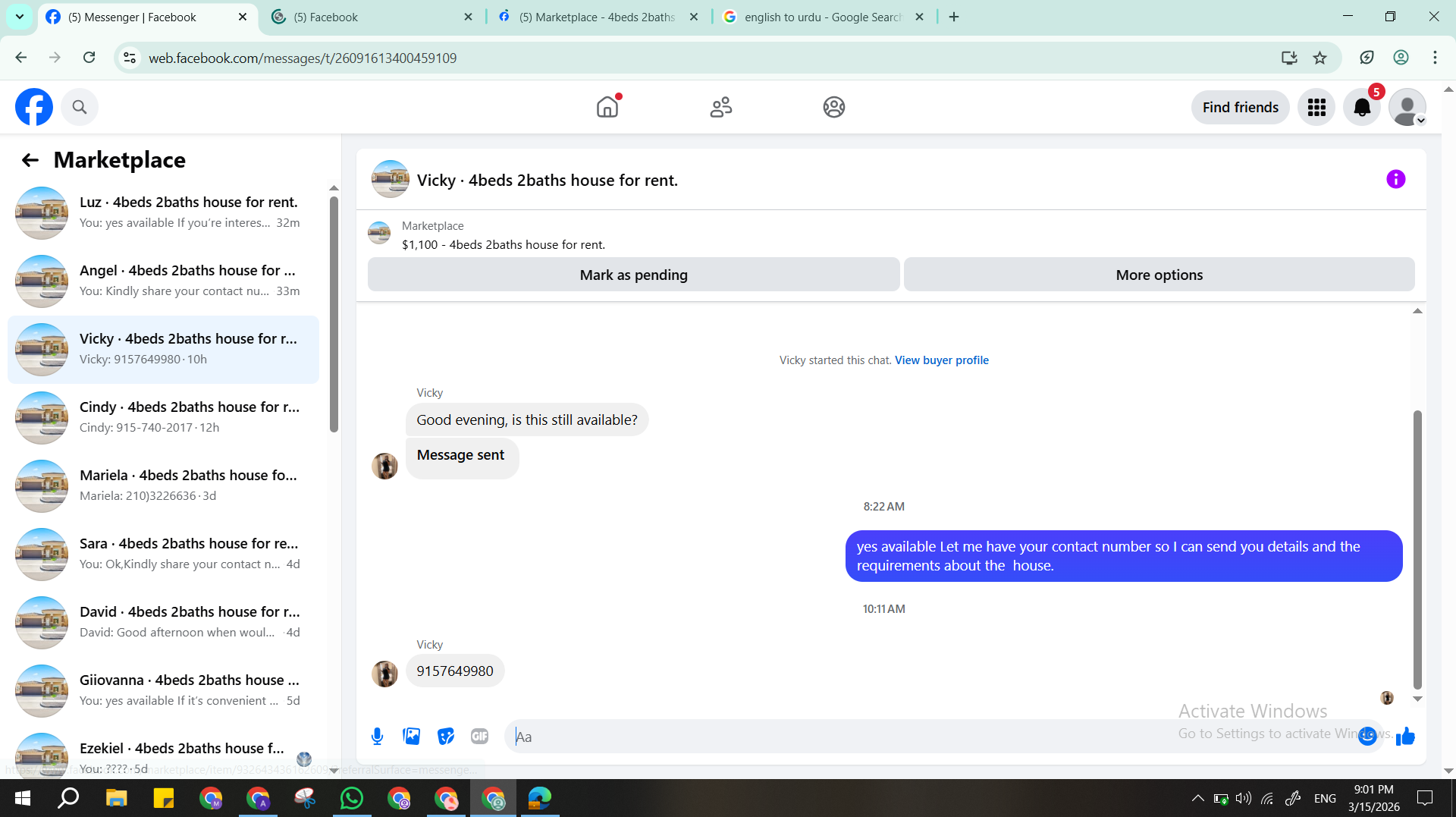1456x817 pixels.
Task: Open the notifications bell
Action: coord(1362,107)
